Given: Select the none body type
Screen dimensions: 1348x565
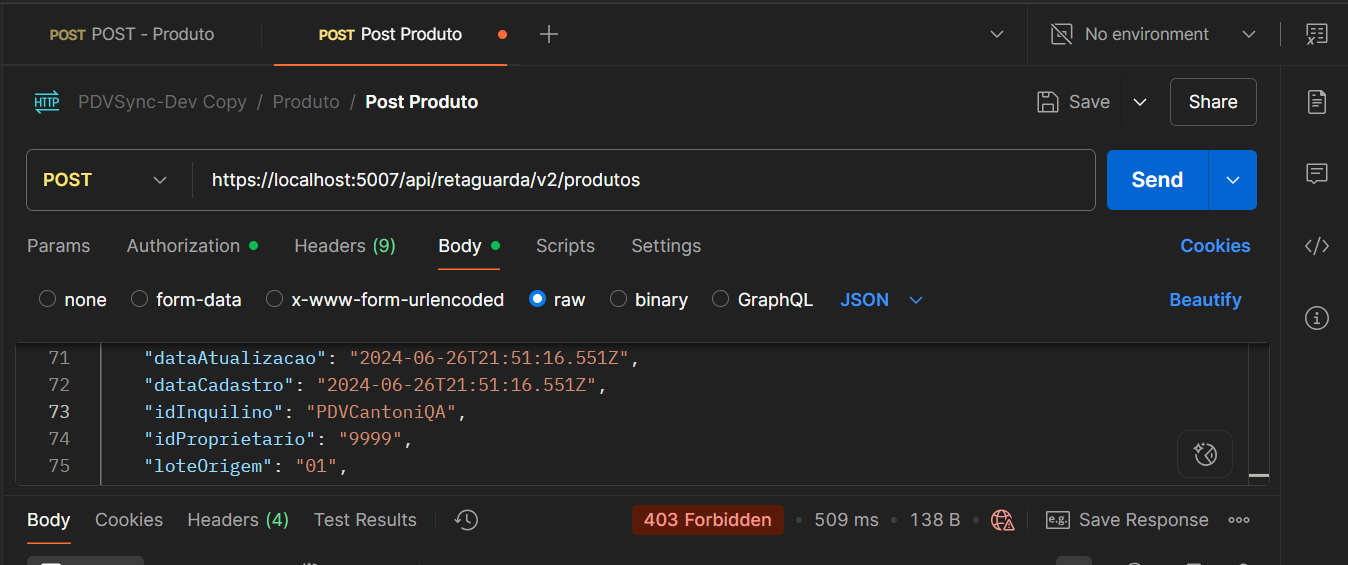Looking at the screenshot, I should (x=47, y=299).
